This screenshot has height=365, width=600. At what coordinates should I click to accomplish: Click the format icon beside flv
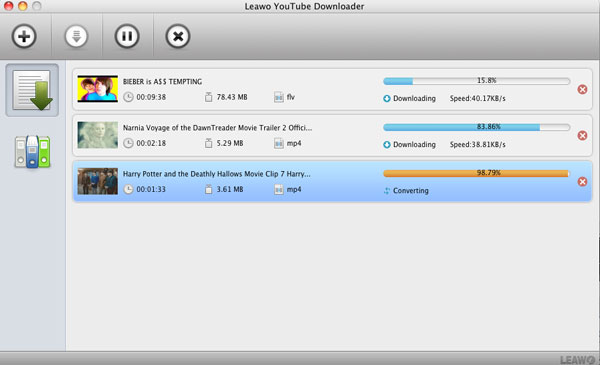pos(279,97)
